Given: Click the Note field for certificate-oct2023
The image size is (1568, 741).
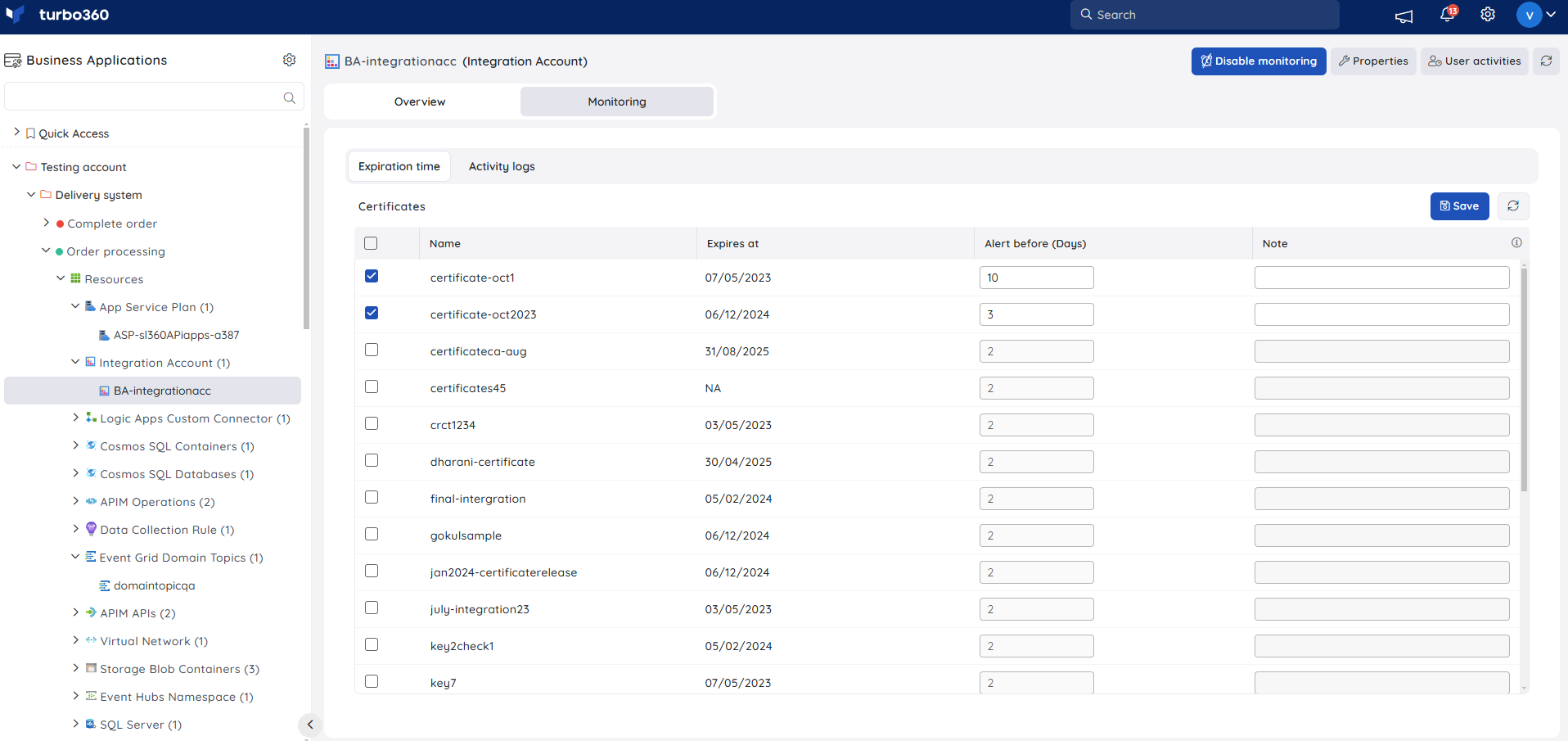Looking at the screenshot, I should (1381, 314).
